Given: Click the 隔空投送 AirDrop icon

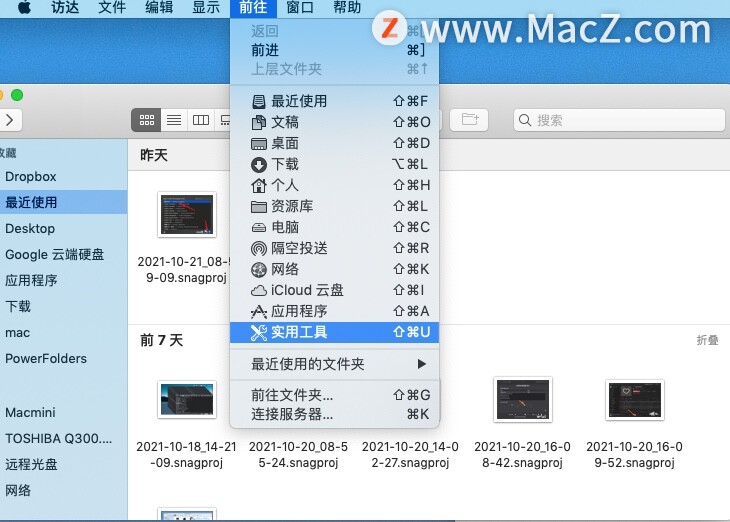Looking at the screenshot, I should click(259, 248).
